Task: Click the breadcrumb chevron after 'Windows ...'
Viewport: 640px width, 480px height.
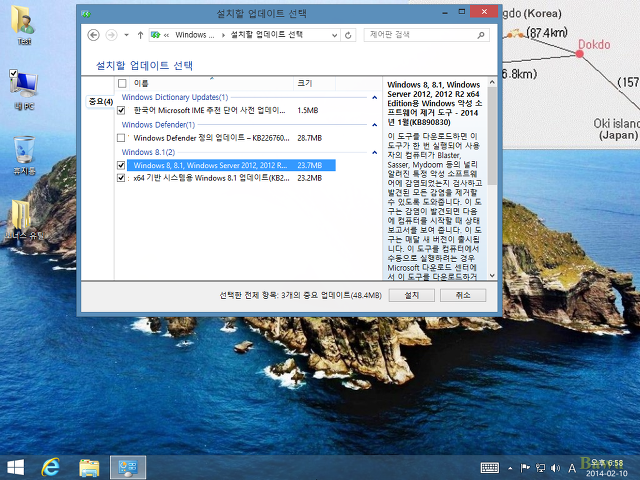Action: pos(223,36)
